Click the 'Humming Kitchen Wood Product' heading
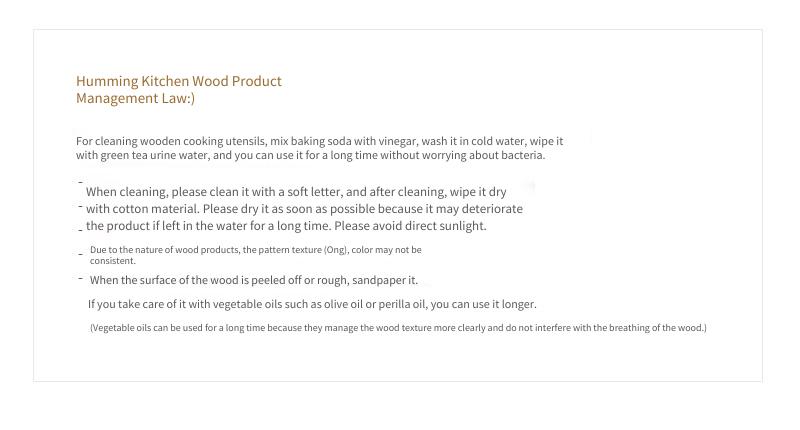The height and width of the screenshot is (430, 800). (x=179, y=81)
